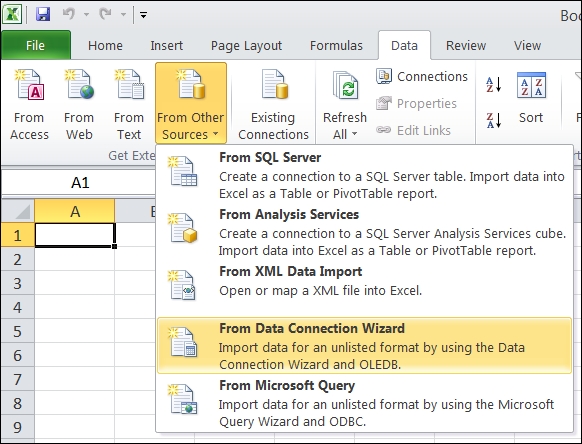Click the XML Data Import icon

click(x=182, y=285)
